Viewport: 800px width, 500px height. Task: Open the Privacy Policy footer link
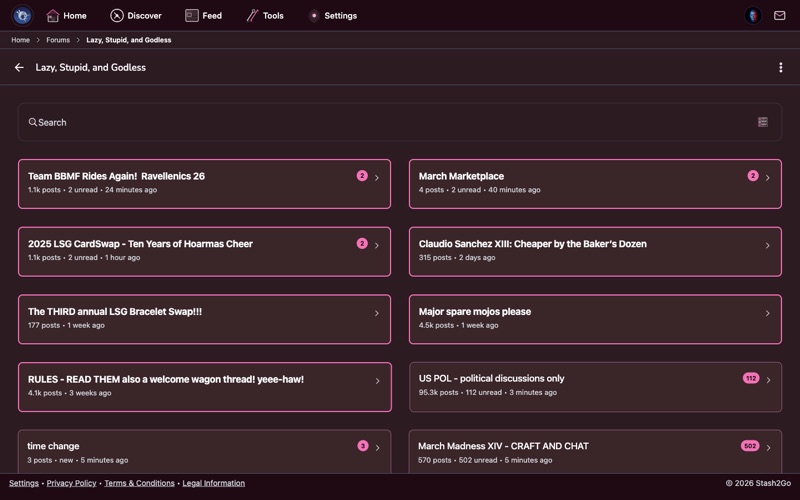[71, 483]
